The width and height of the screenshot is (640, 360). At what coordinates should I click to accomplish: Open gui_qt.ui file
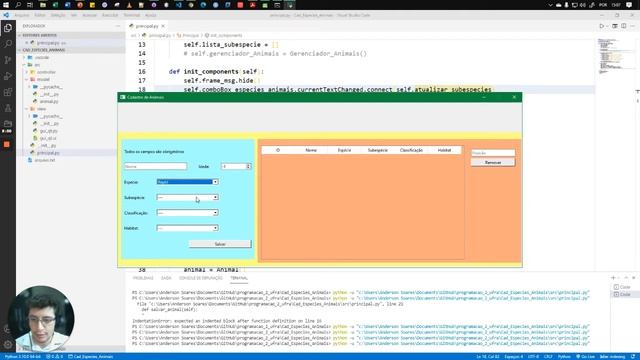[x=48, y=138]
